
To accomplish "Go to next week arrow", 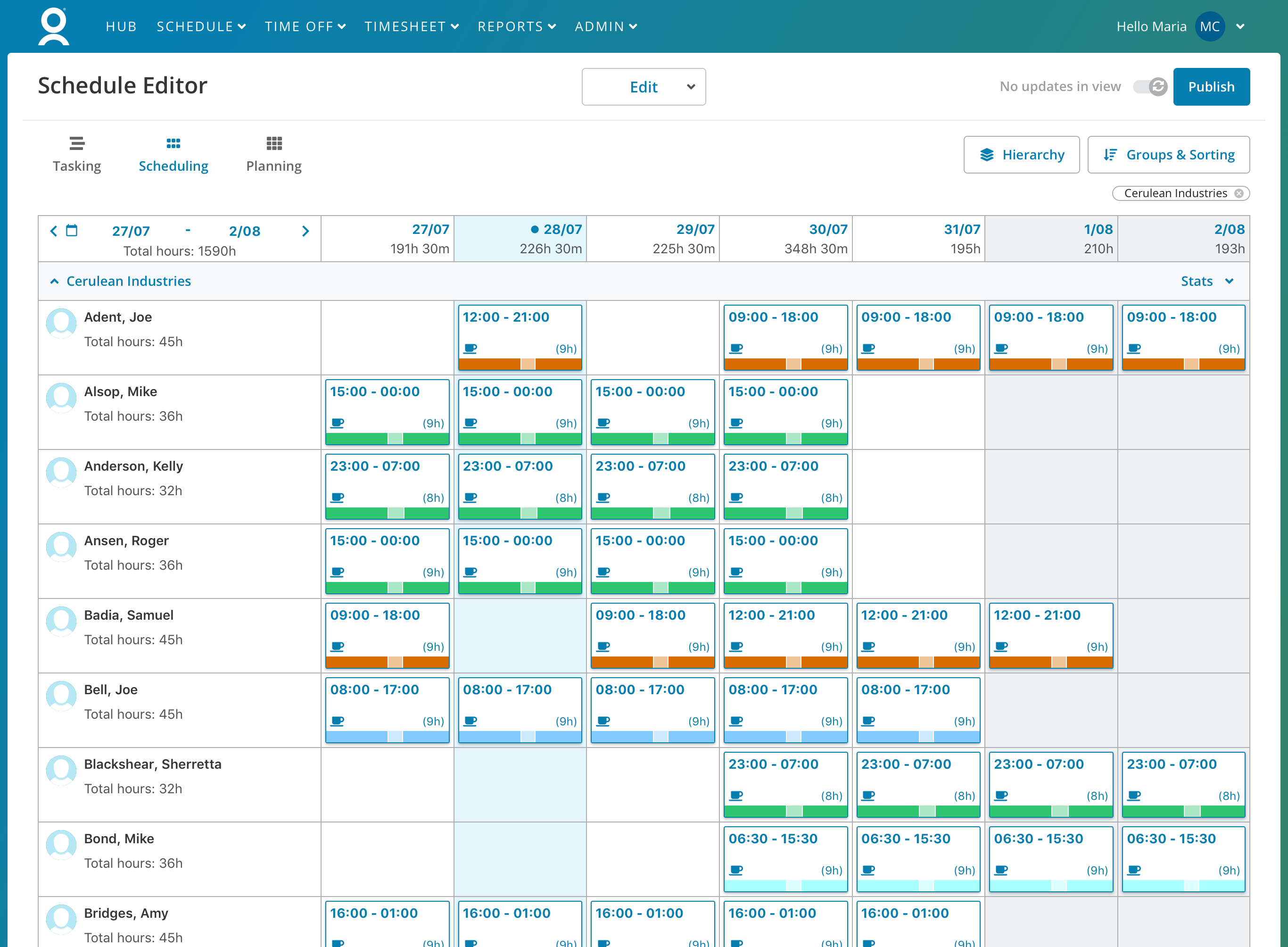I will click(305, 231).
